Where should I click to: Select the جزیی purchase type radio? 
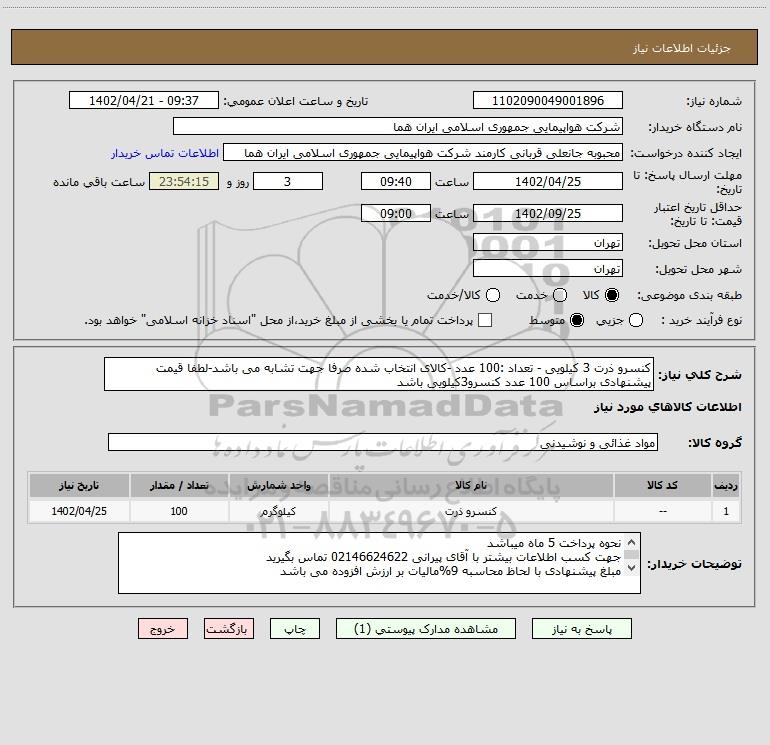(636, 321)
